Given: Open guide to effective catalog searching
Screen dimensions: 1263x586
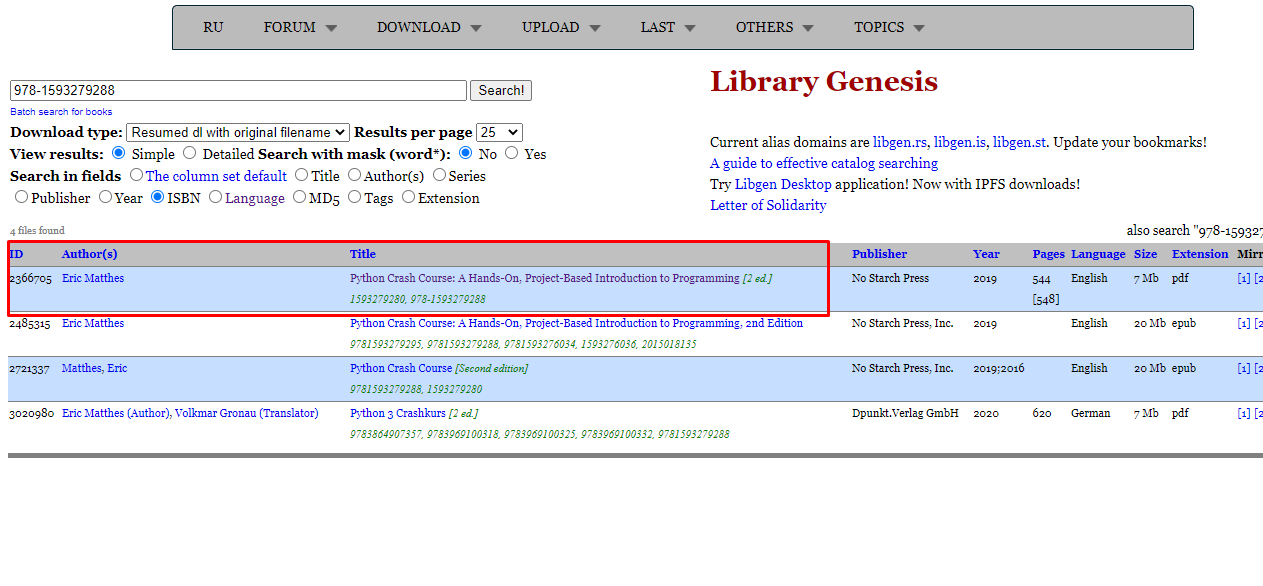Looking at the screenshot, I should coord(824,163).
